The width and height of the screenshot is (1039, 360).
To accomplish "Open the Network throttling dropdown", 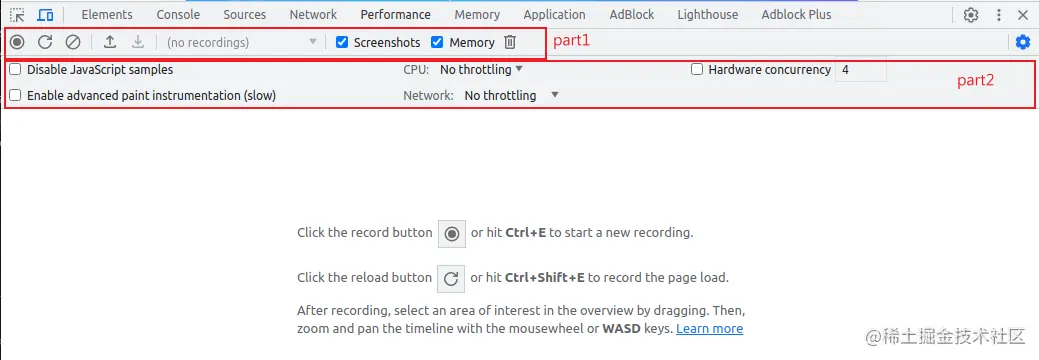I will (x=512, y=95).
